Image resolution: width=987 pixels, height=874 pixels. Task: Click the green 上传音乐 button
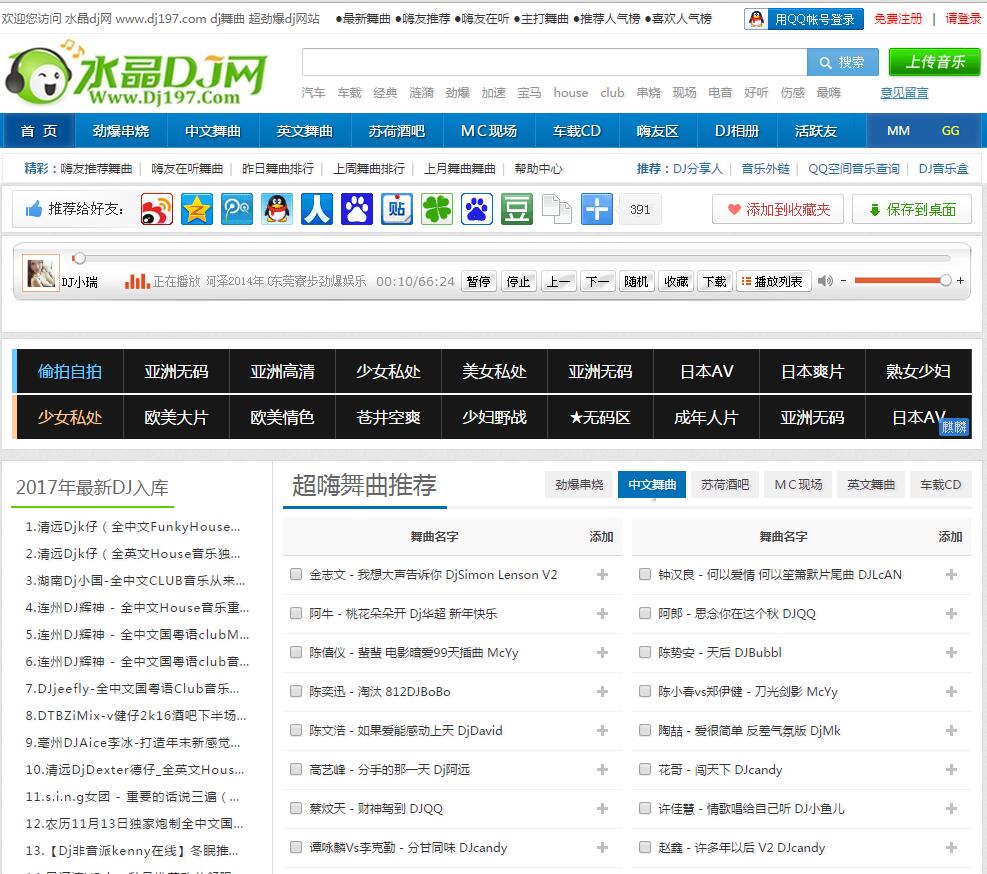tap(935, 62)
